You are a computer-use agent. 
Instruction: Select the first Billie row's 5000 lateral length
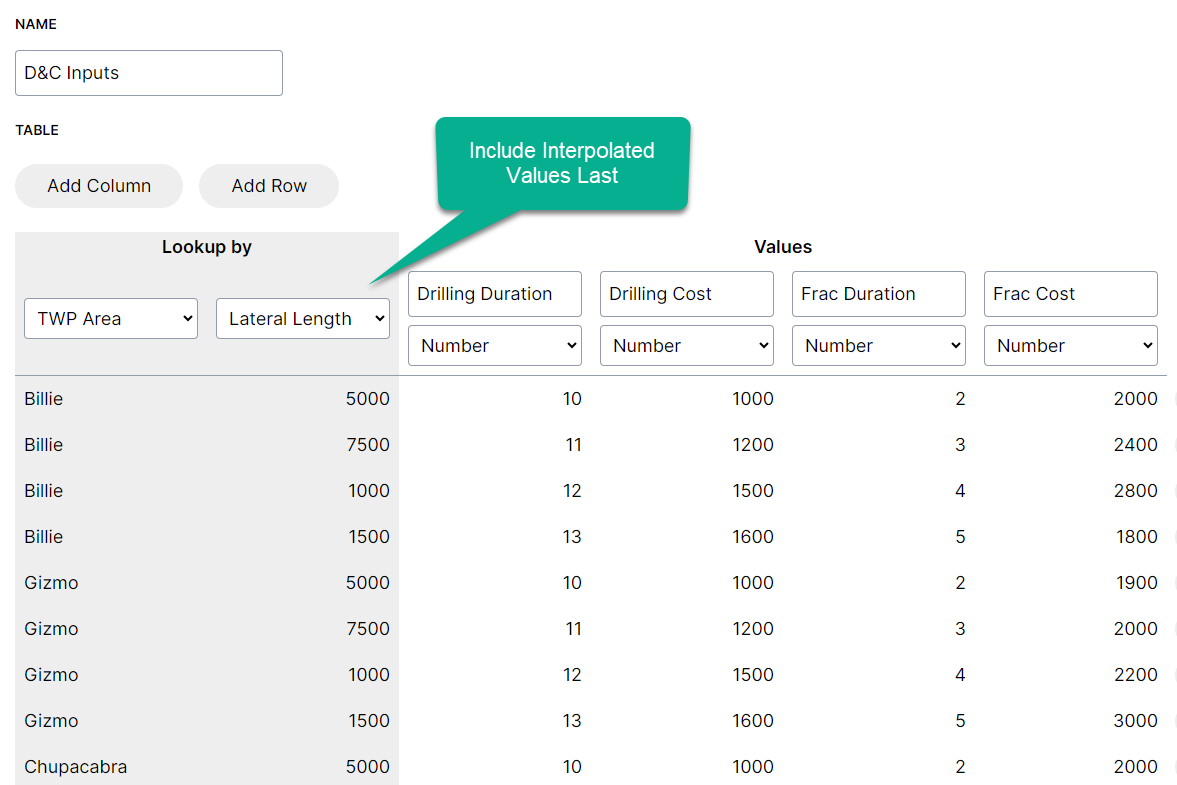click(x=367, y=399)
